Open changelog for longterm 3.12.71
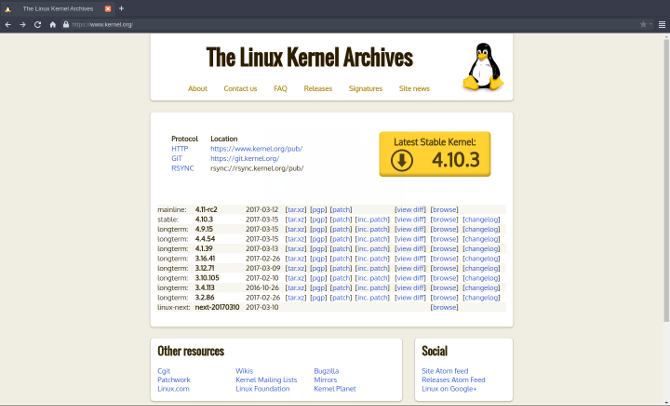The height and width of the screenshot is (406, 670). point(481,268)
